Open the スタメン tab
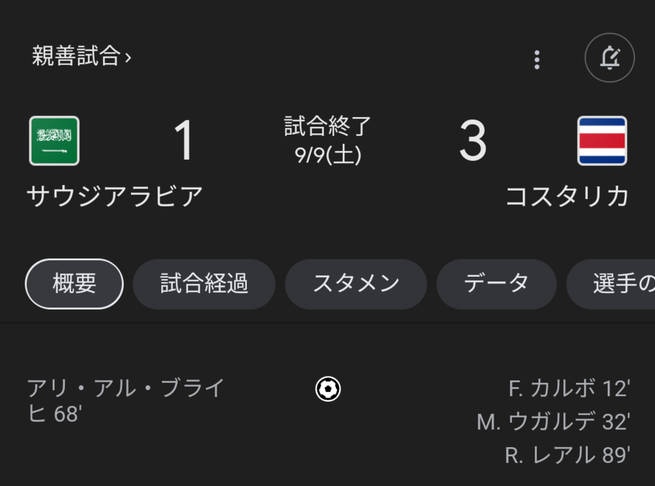 [356, 284]
